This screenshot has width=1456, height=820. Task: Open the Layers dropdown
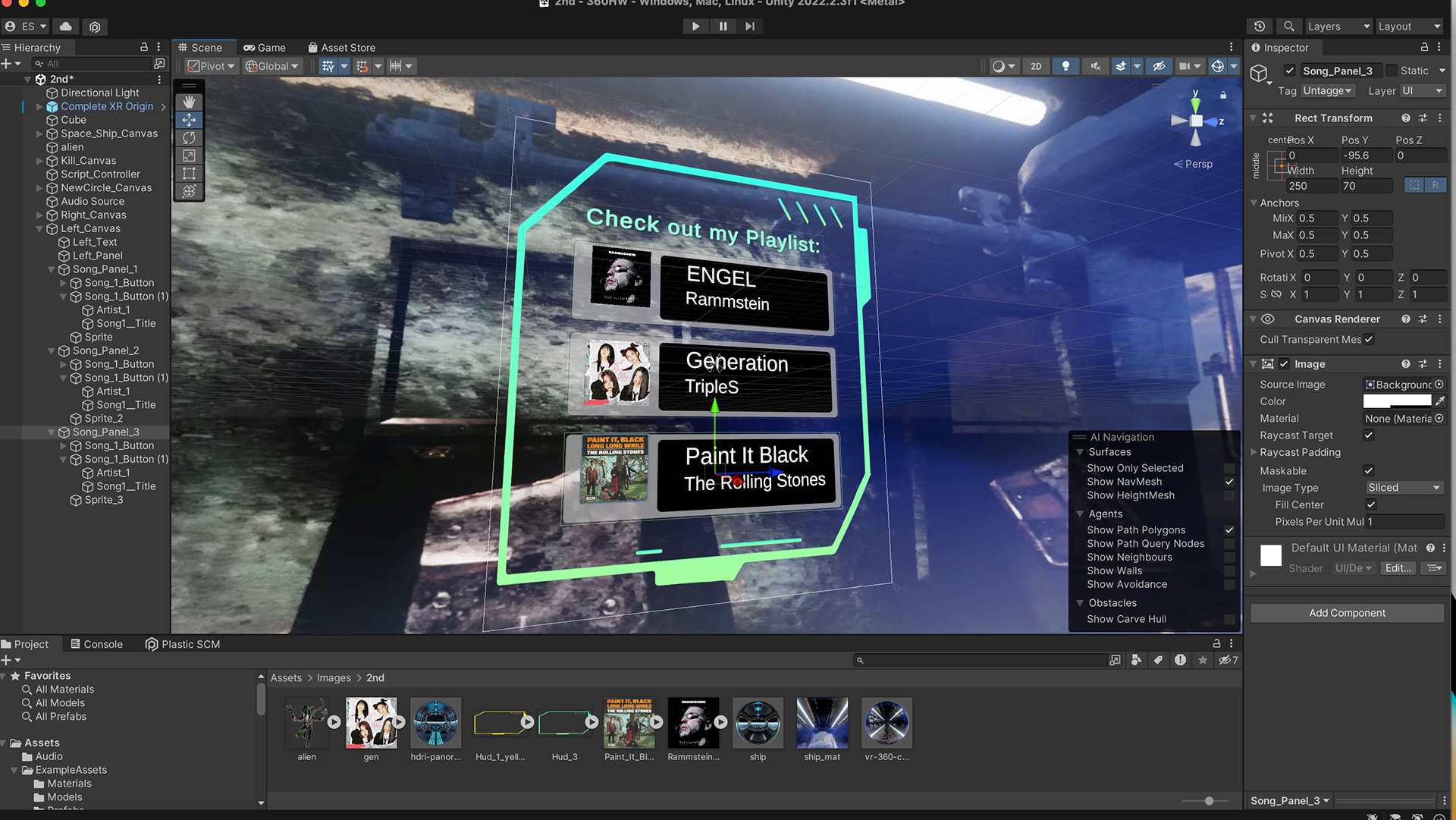[1338, 27]
